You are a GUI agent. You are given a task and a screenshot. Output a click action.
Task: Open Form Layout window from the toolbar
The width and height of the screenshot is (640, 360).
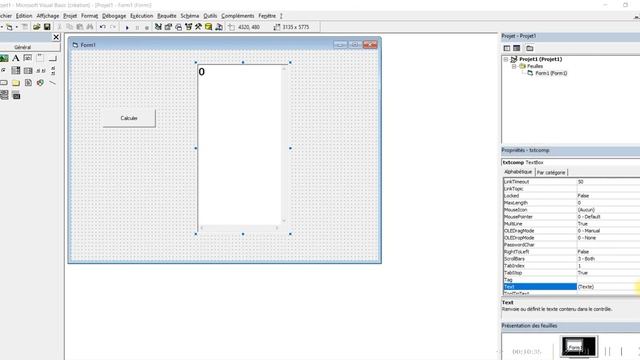178,27
